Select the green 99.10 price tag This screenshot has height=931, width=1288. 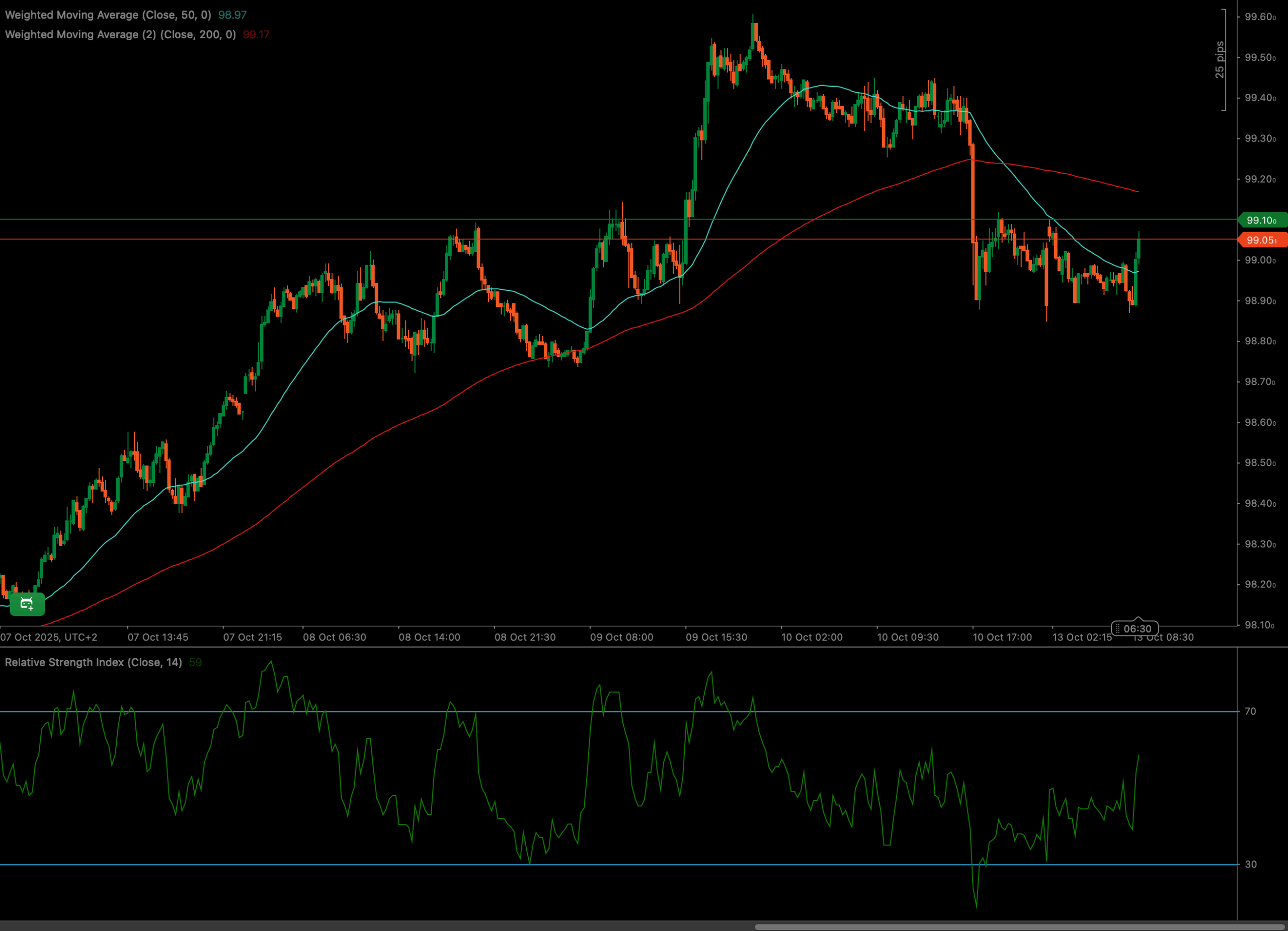1261,220
